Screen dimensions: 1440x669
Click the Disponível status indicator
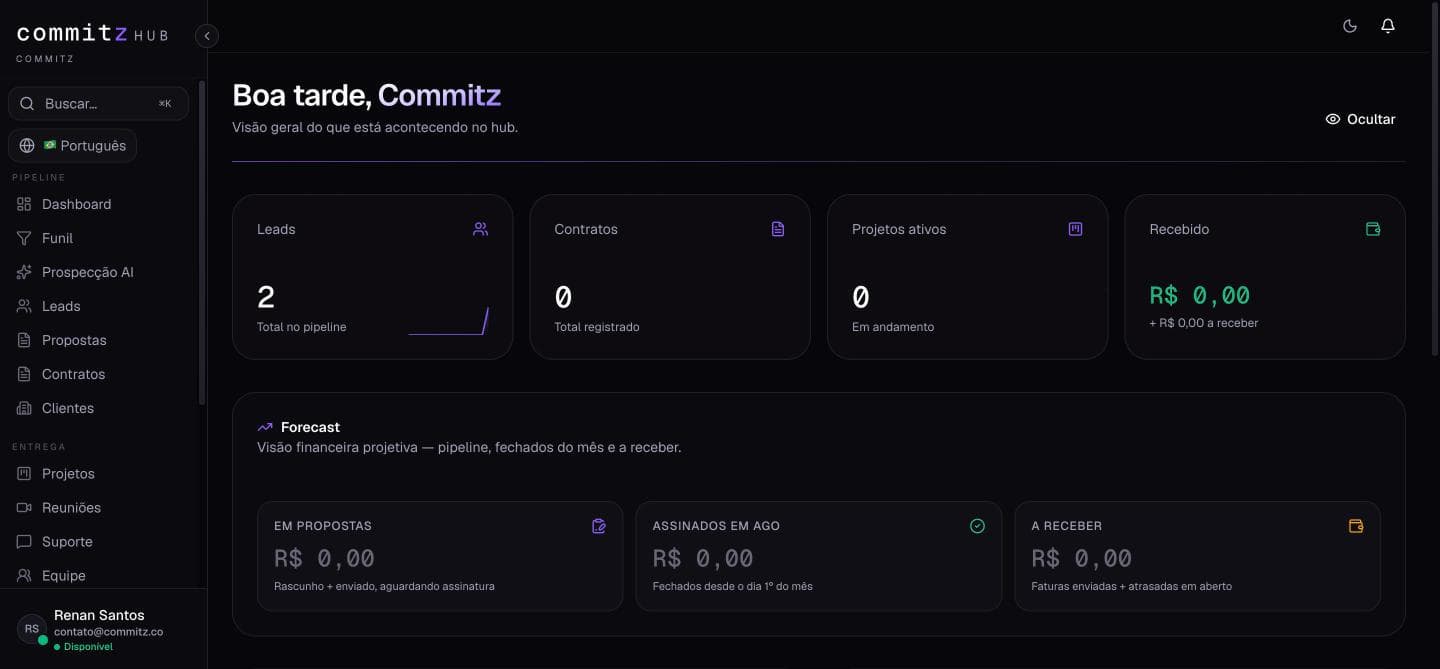84,647
